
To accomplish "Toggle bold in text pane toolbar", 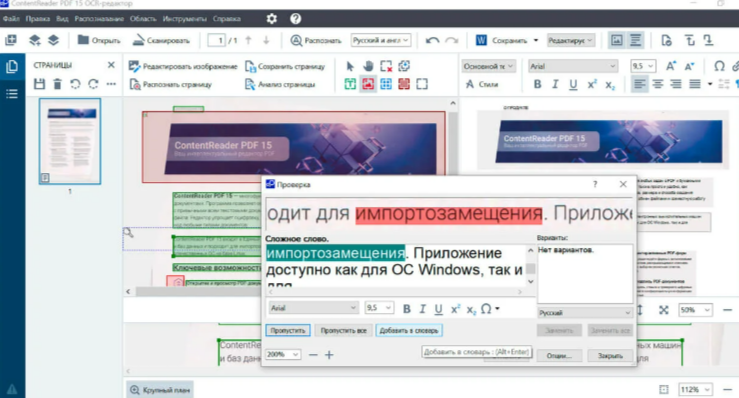I will 537,84.
